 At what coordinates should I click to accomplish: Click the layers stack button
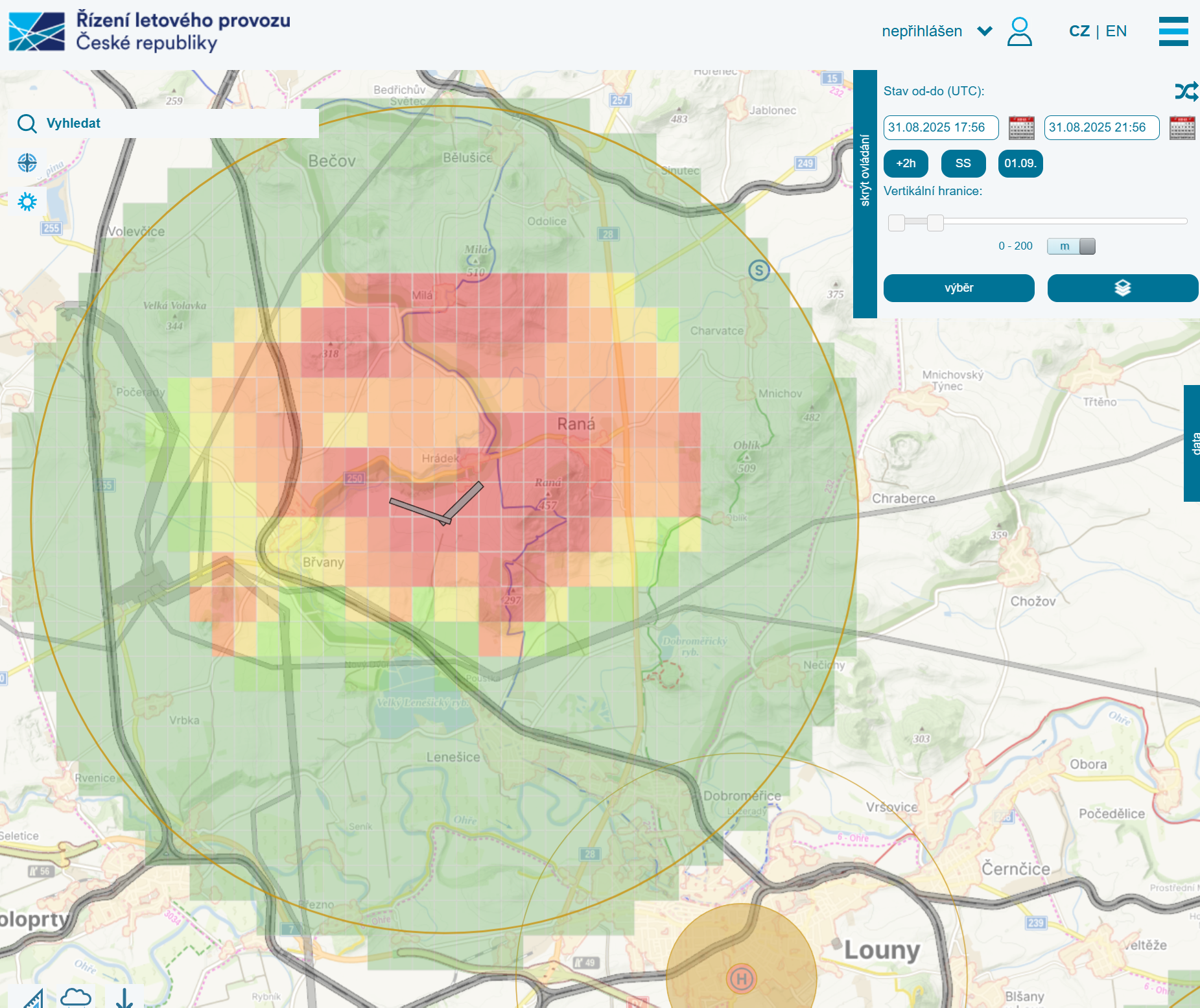pyautogui.click(x=1122, y=288)
